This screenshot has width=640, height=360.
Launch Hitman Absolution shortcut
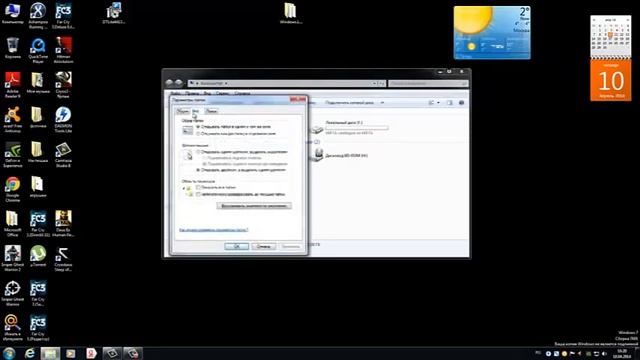63,50
